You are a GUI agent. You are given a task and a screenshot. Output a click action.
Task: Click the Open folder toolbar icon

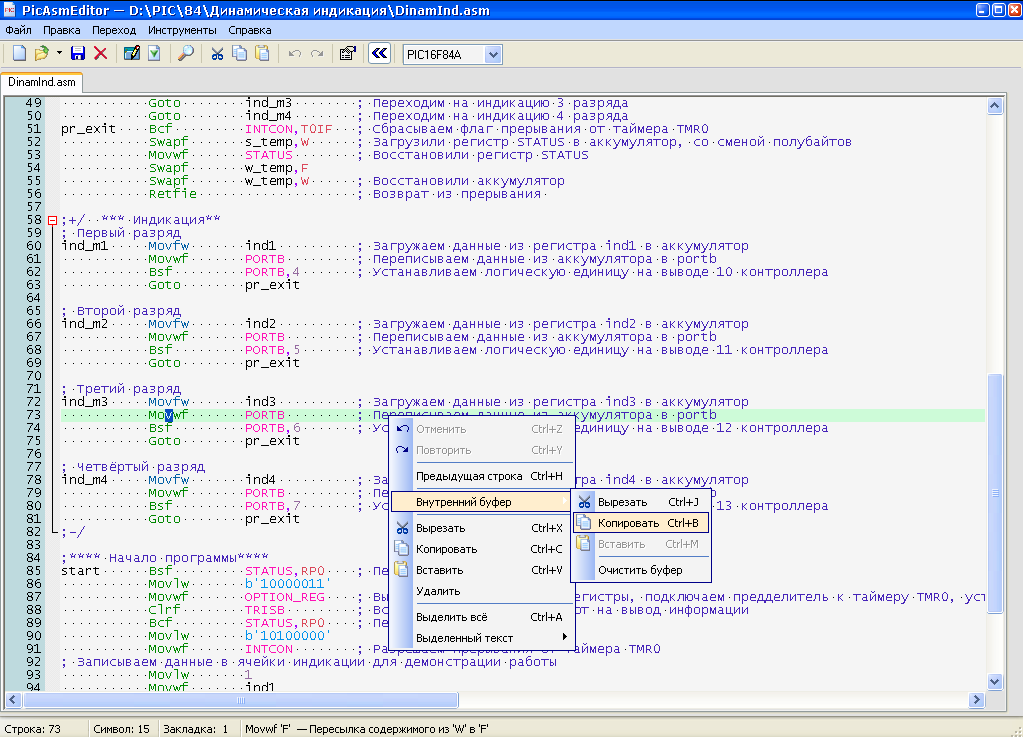point(42,53)
